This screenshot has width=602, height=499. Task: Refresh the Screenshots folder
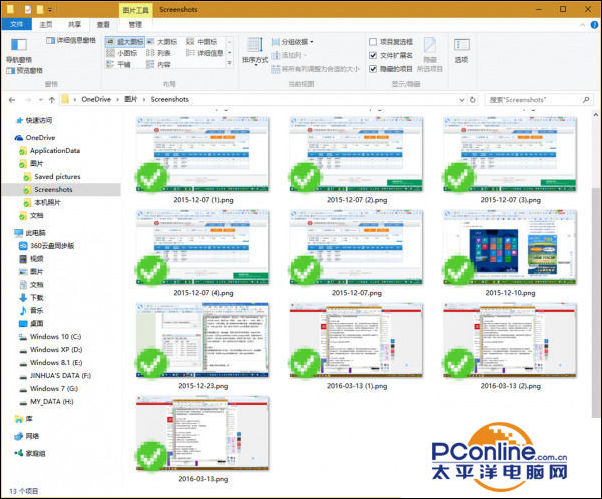(x=473, y=100)
